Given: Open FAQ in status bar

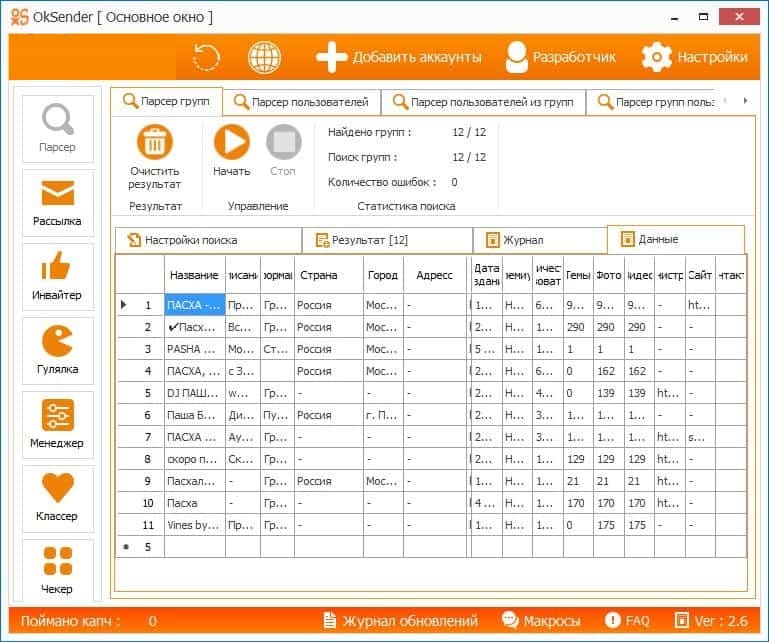Looking at the screenshot, I should click(x=627, y=621).
